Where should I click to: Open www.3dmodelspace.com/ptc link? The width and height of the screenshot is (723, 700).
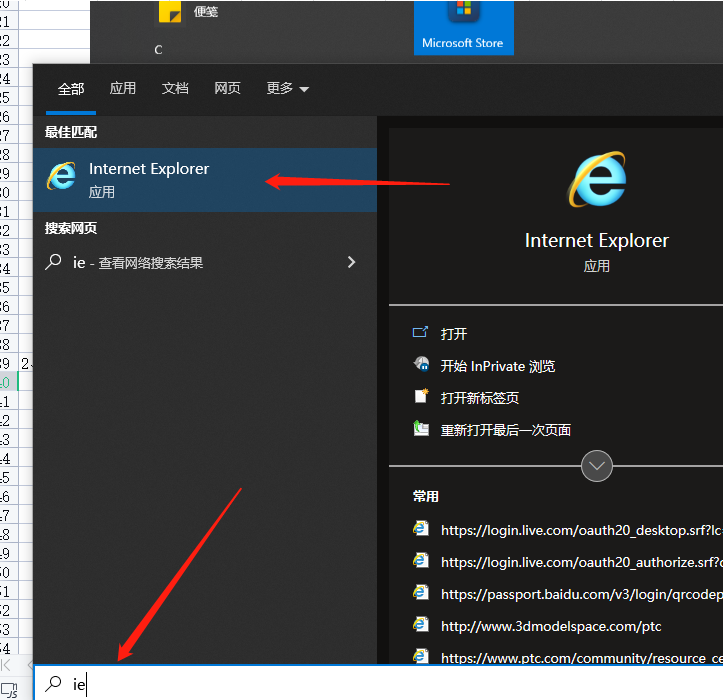pyautogui.click(x=551, y=626)
